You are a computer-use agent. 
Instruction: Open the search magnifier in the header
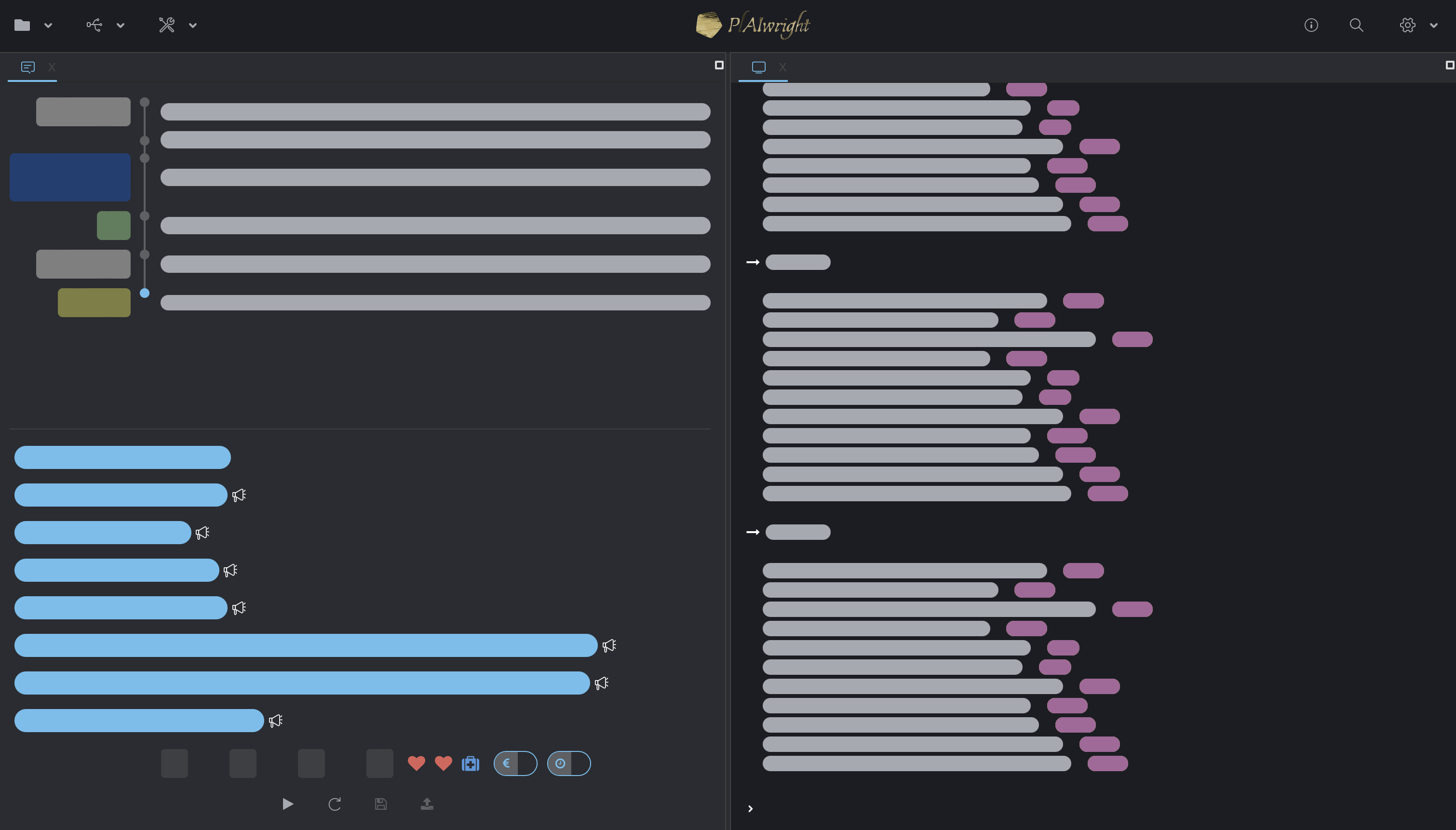(x=1356, y=25)
